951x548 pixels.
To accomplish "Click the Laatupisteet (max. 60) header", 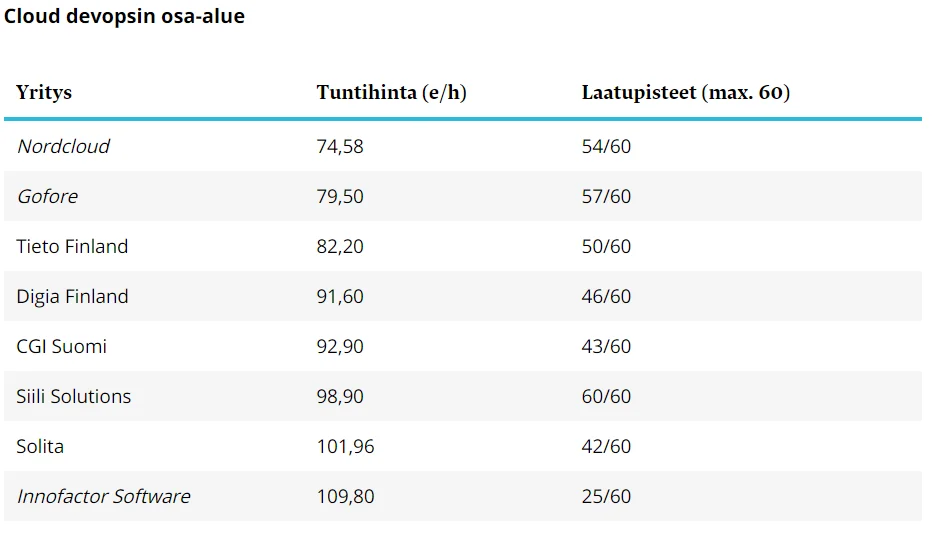I will coord(685,93).
